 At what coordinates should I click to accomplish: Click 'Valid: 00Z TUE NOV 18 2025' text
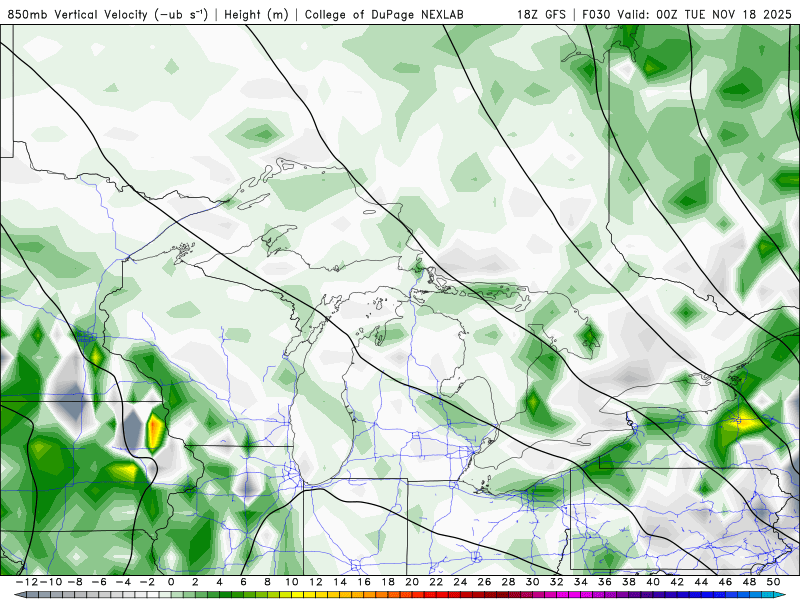[705, 14]
